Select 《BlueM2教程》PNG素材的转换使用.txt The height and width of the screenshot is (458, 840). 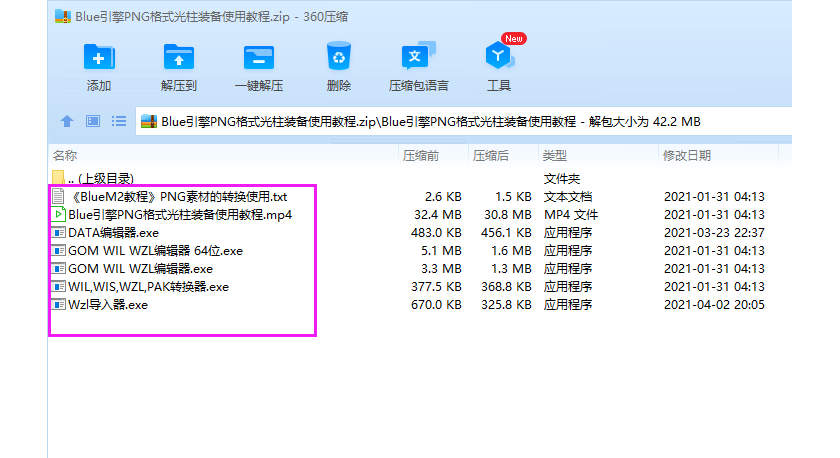(x=178, y=197)
